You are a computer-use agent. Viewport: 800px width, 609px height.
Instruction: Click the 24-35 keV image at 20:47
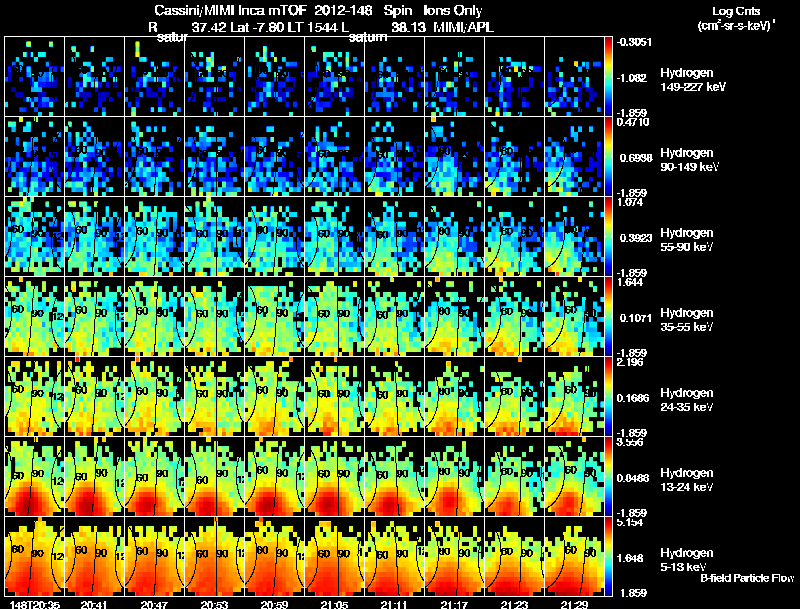point(155,396)
